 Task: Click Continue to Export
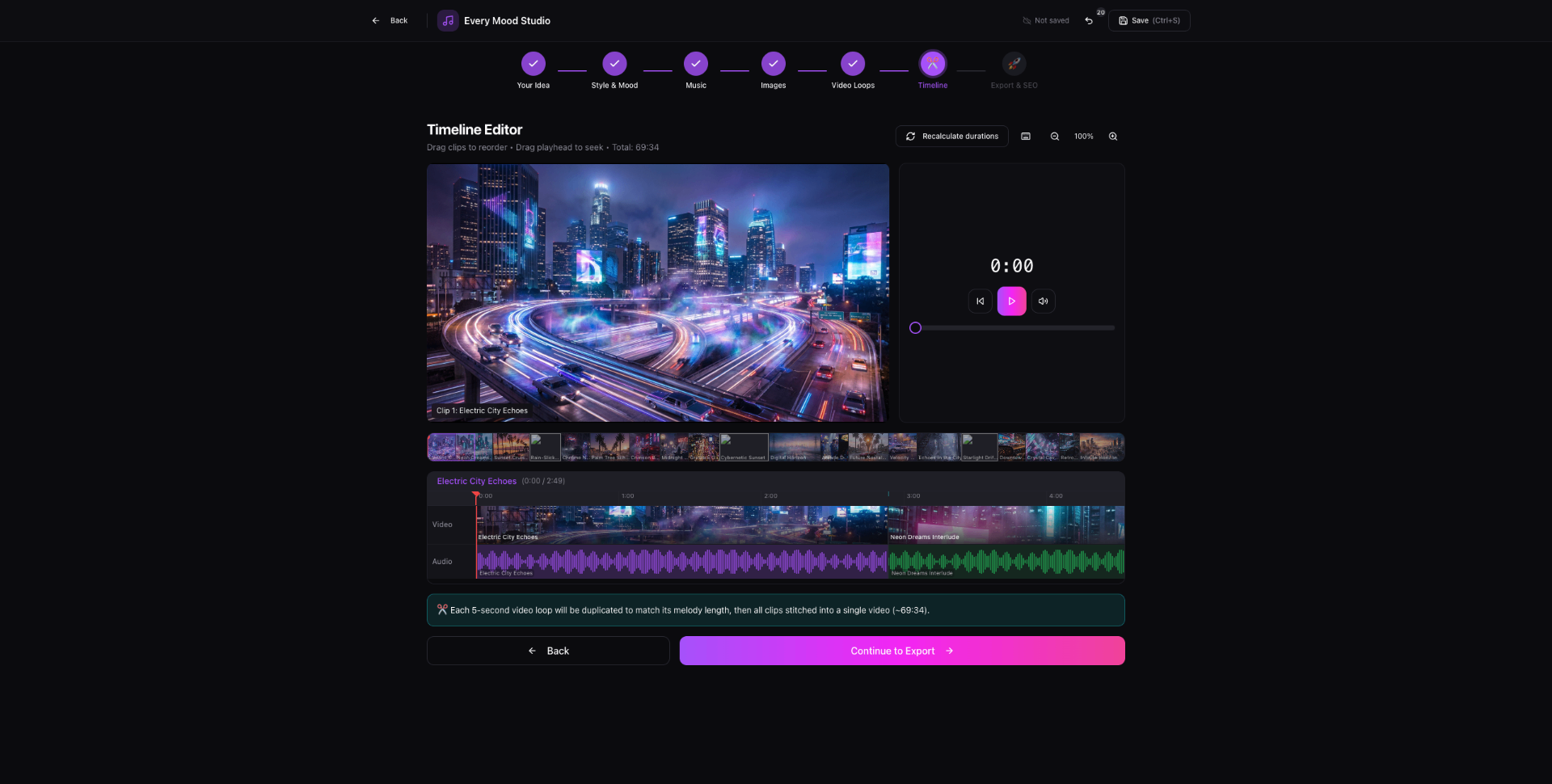[902, 651]
